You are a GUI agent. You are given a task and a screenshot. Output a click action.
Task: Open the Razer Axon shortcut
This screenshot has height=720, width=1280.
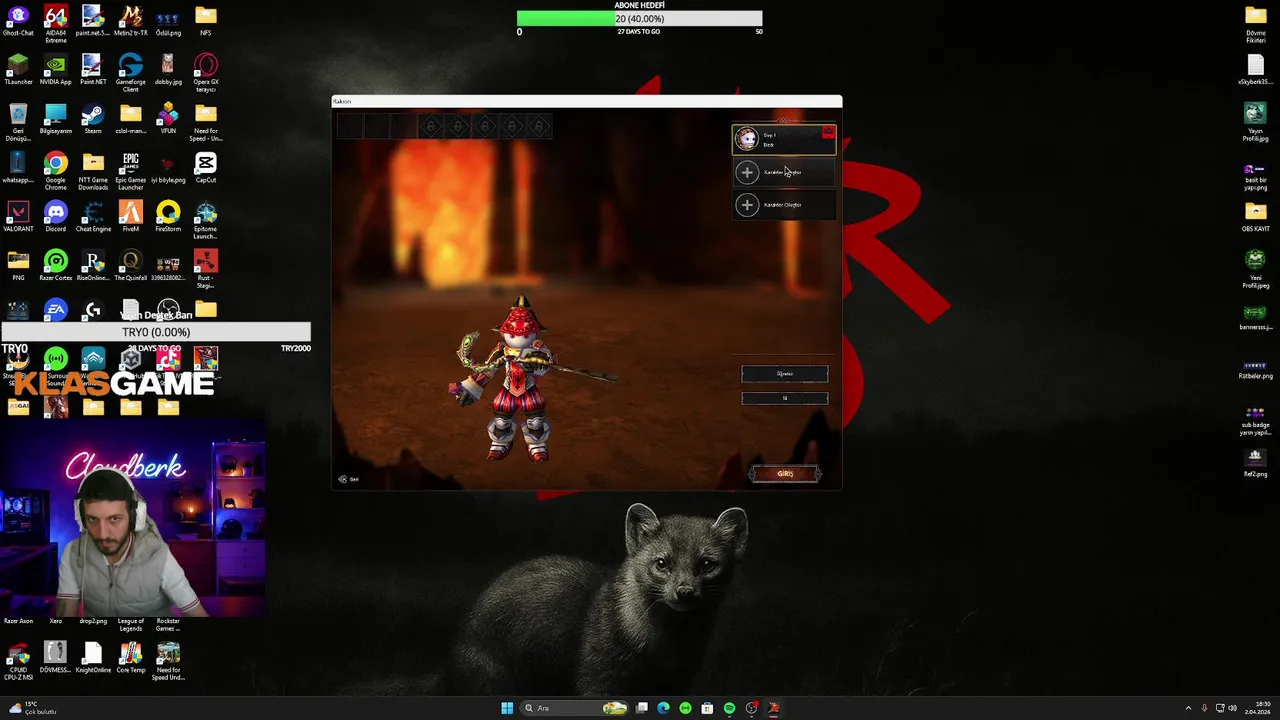(18, 621)
